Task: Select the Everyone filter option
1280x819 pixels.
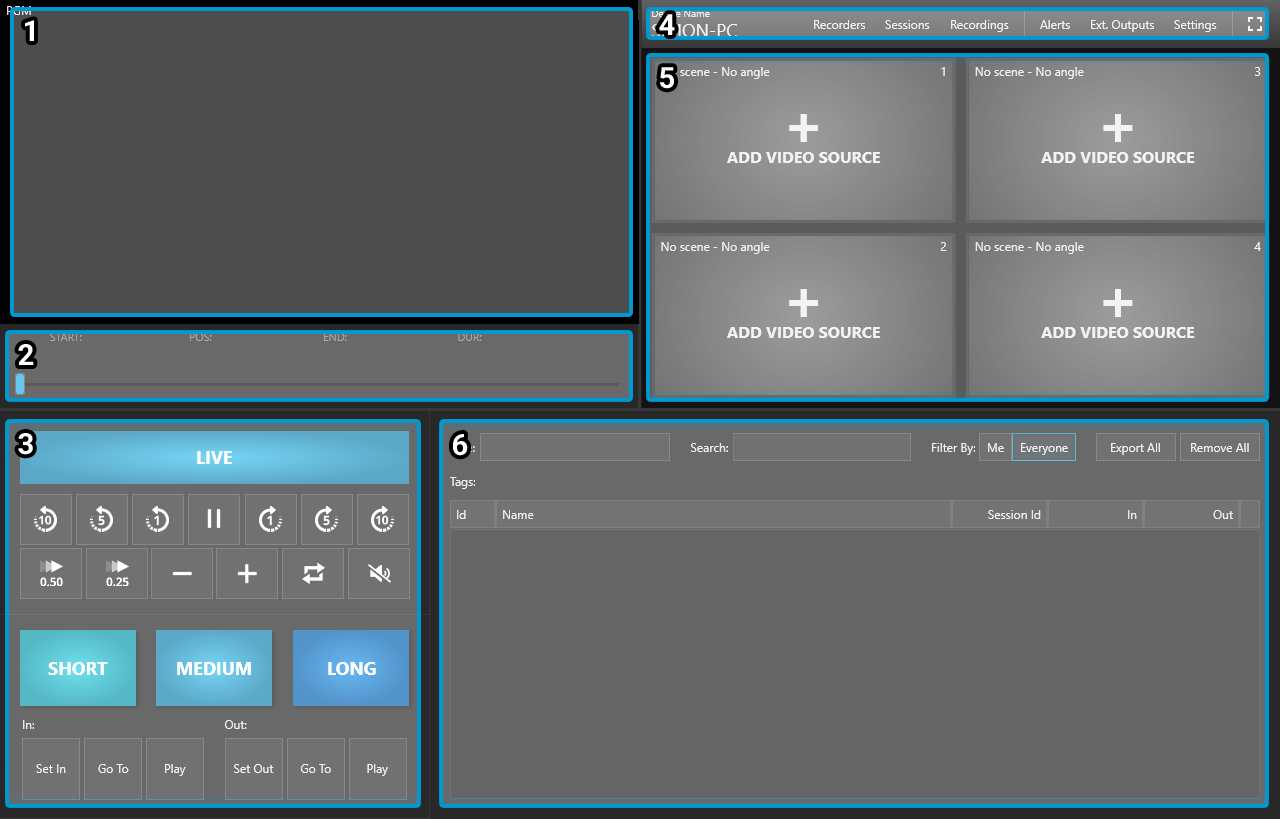Action: pos(1043,448)
